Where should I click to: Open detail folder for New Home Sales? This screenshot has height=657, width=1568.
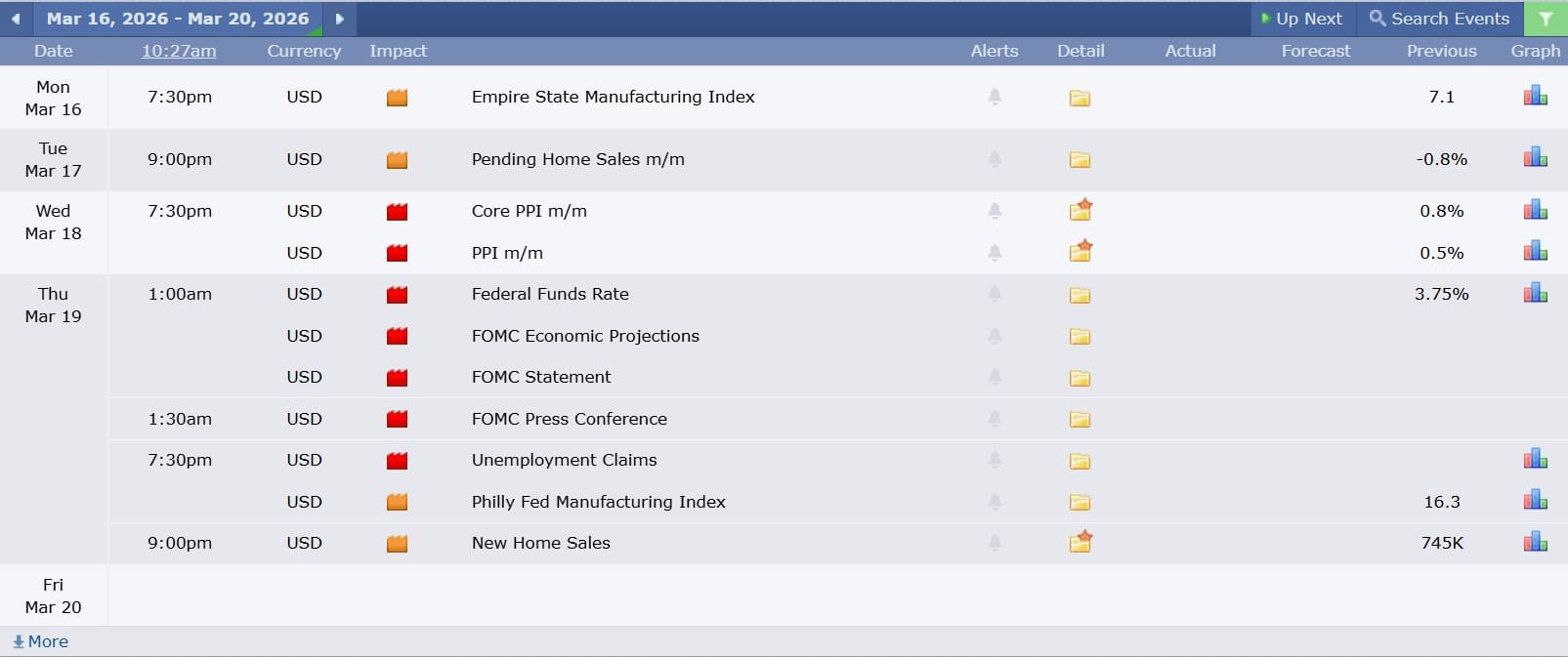pos(1080,543)
